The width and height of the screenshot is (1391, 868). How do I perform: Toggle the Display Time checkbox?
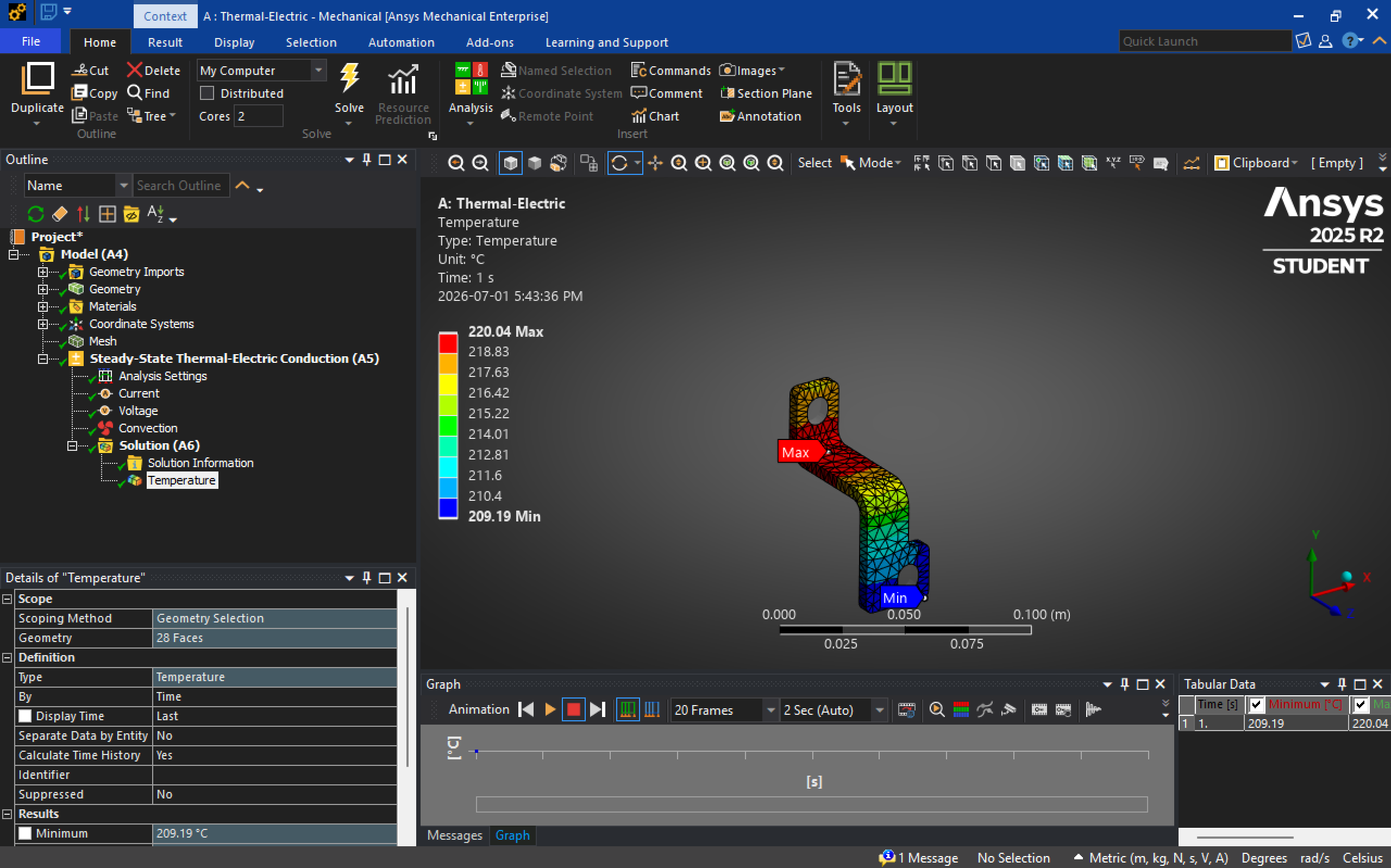[24, 716]
